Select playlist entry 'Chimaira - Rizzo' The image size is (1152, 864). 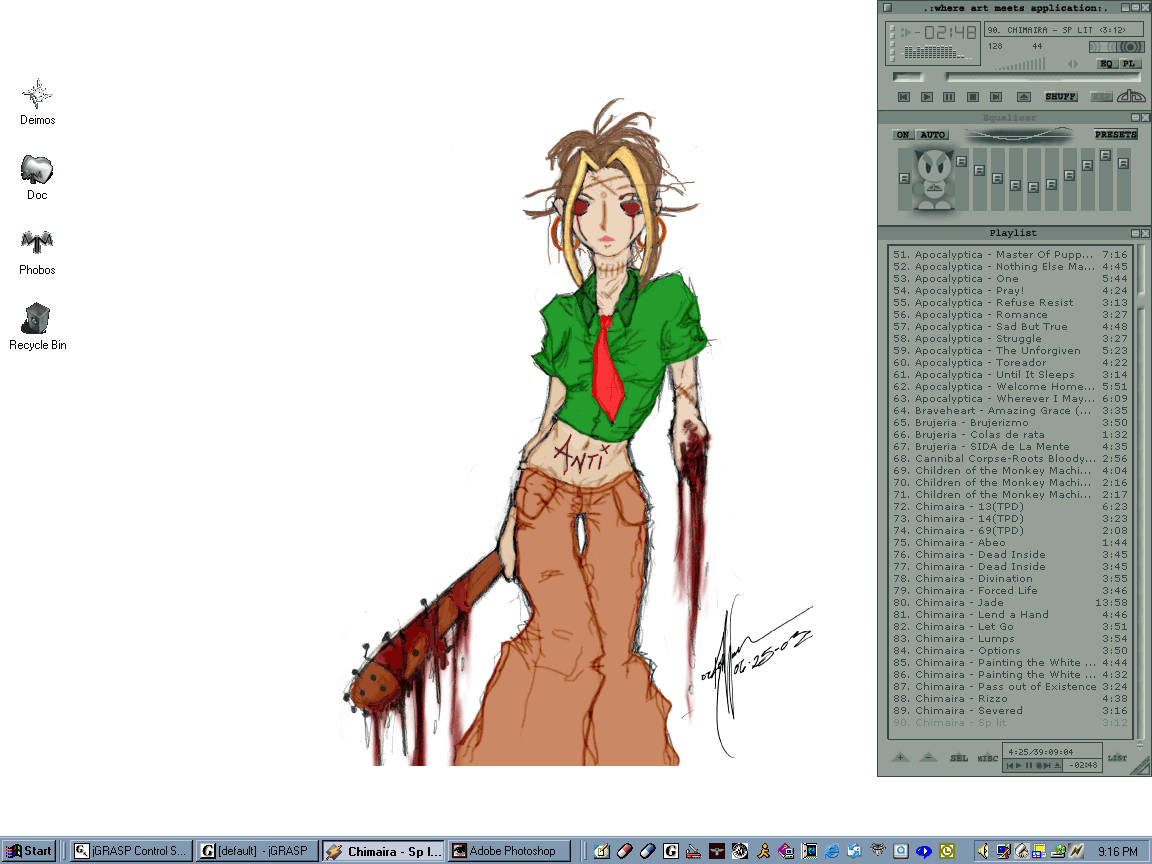point(1010,699)
